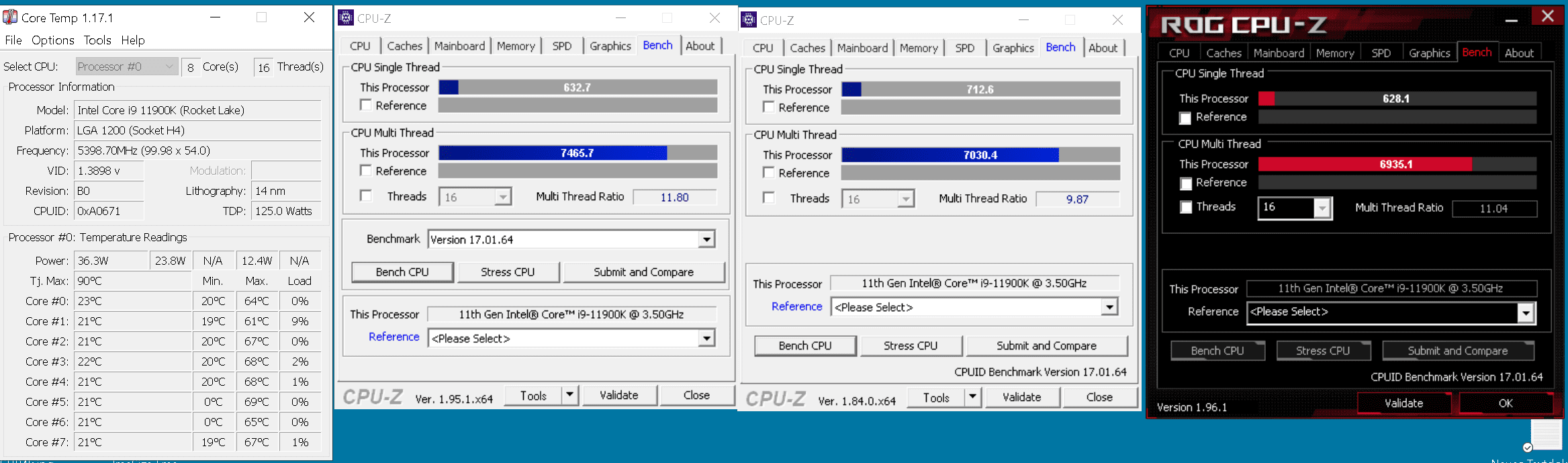1568x463 pixels.
Task: Click the Submit and Compare button in ROG CPU-Z
Action: [1458, 351]
